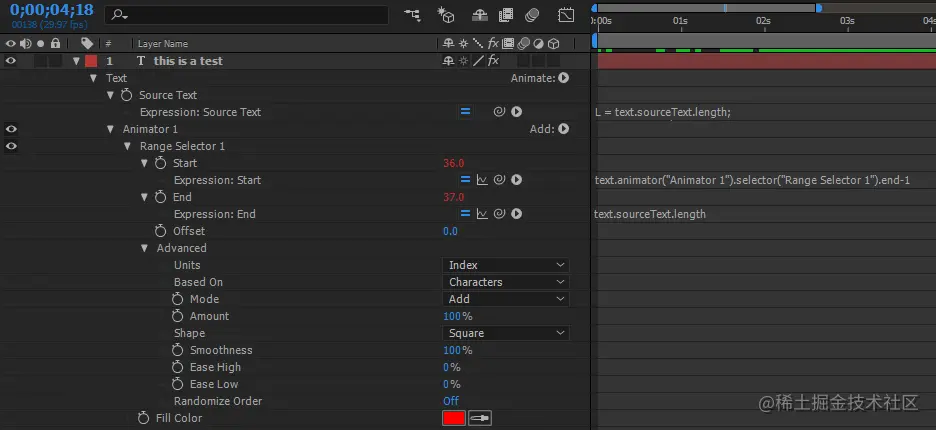Open the Mode dropdown set to Add

(506, 299)
